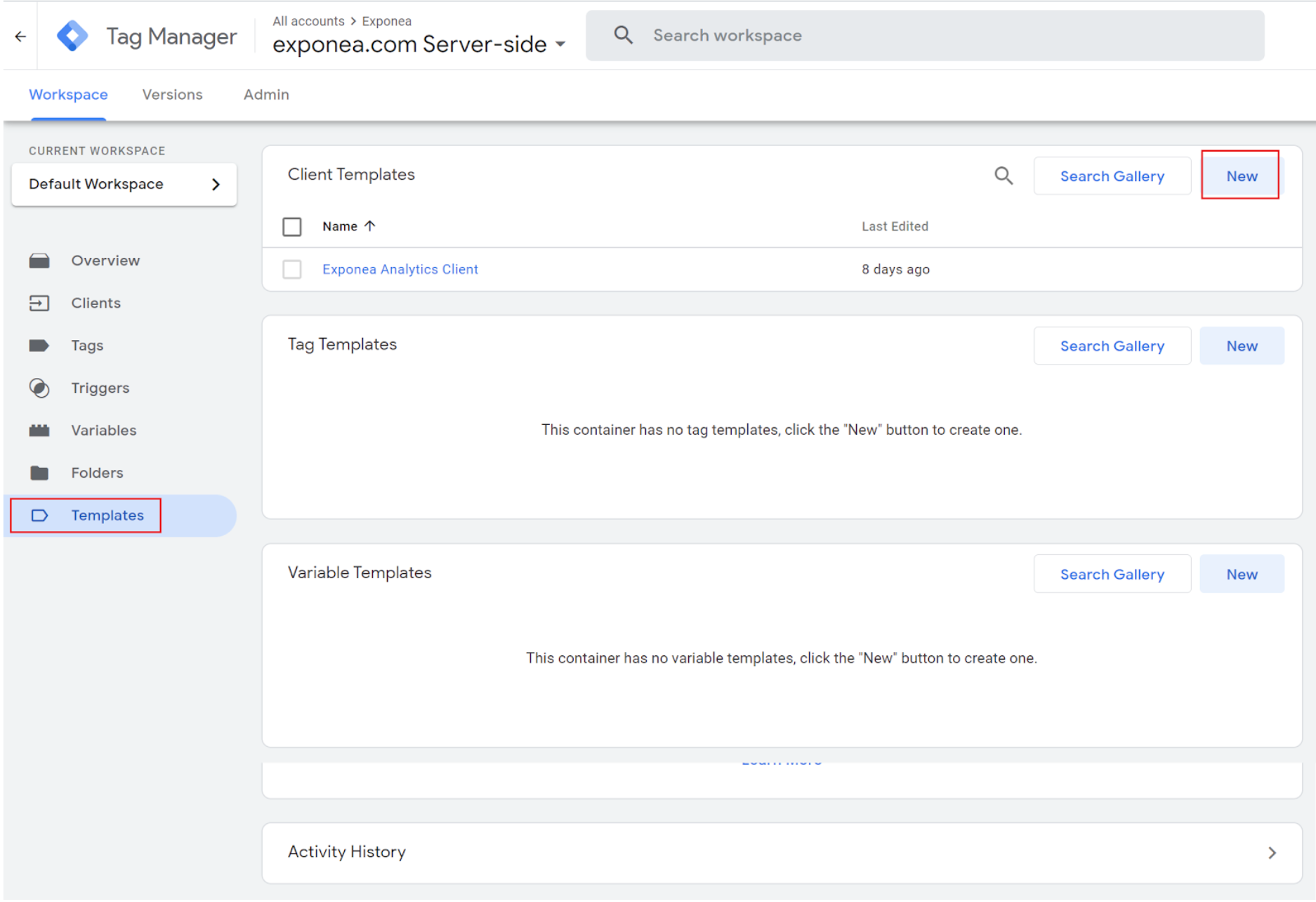The image size is (1316, 902).
Task: Click the Templates outline icon in sidebar
Action: pyautogui.click(x=39, y=516)
